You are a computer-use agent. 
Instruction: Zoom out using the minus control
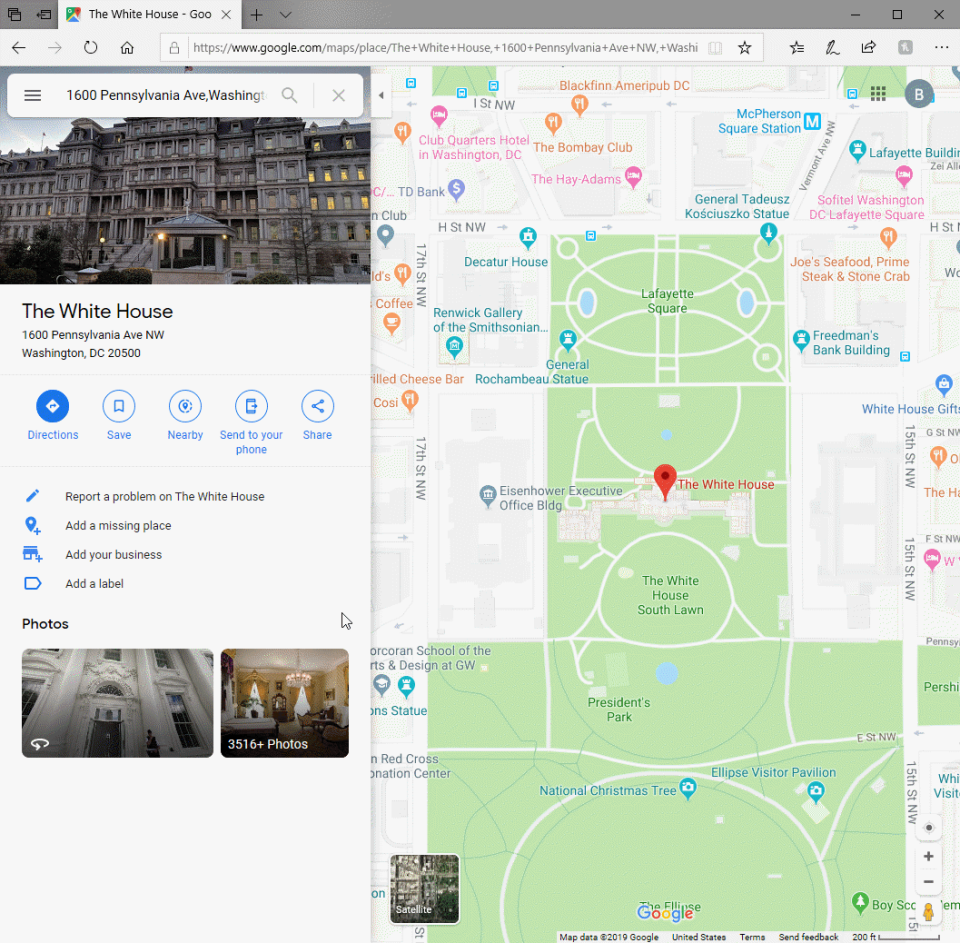pyautogui.click(x=928, y=882)
